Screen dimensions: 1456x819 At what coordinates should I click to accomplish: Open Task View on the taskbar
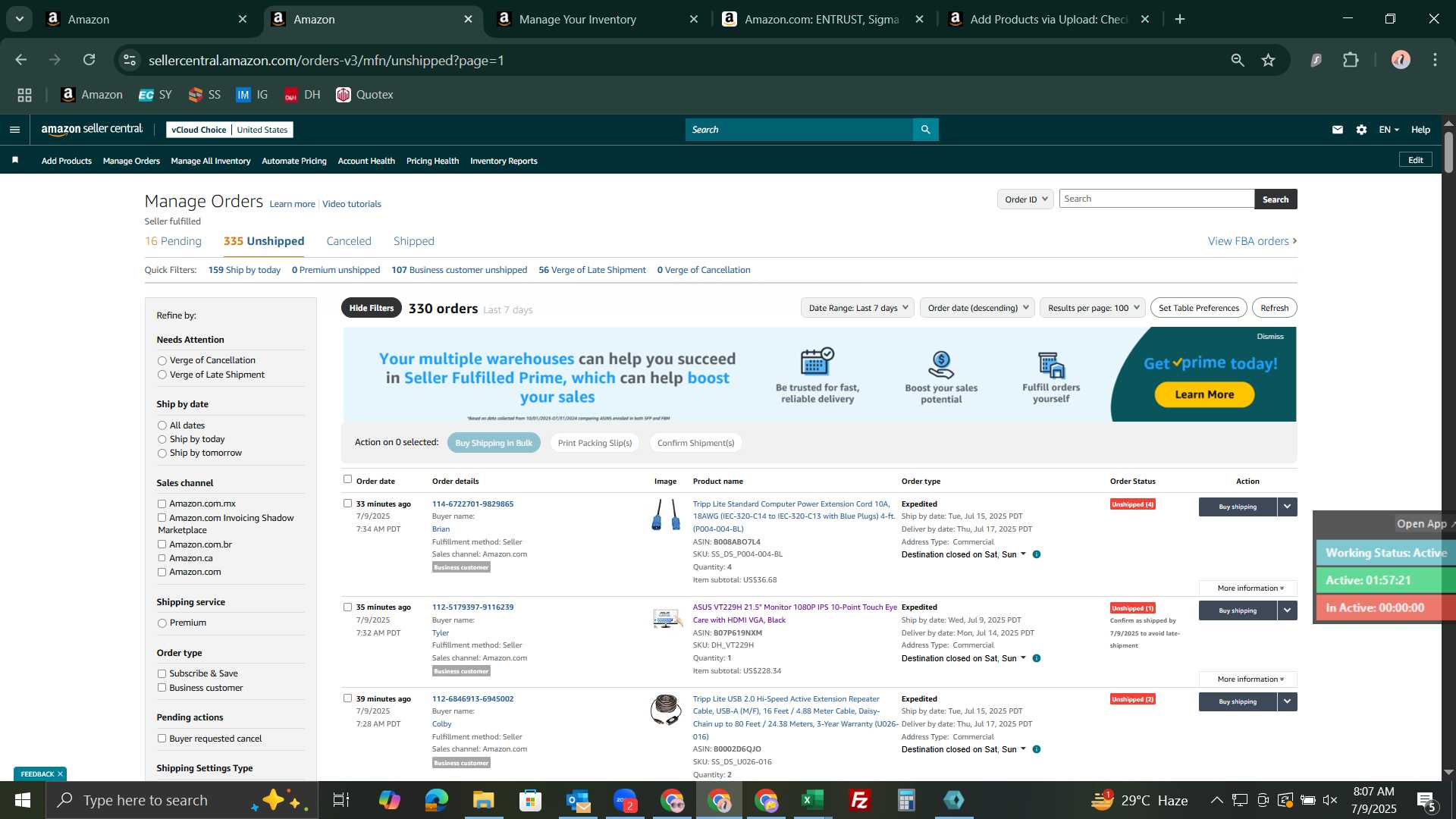pos(341,800)
